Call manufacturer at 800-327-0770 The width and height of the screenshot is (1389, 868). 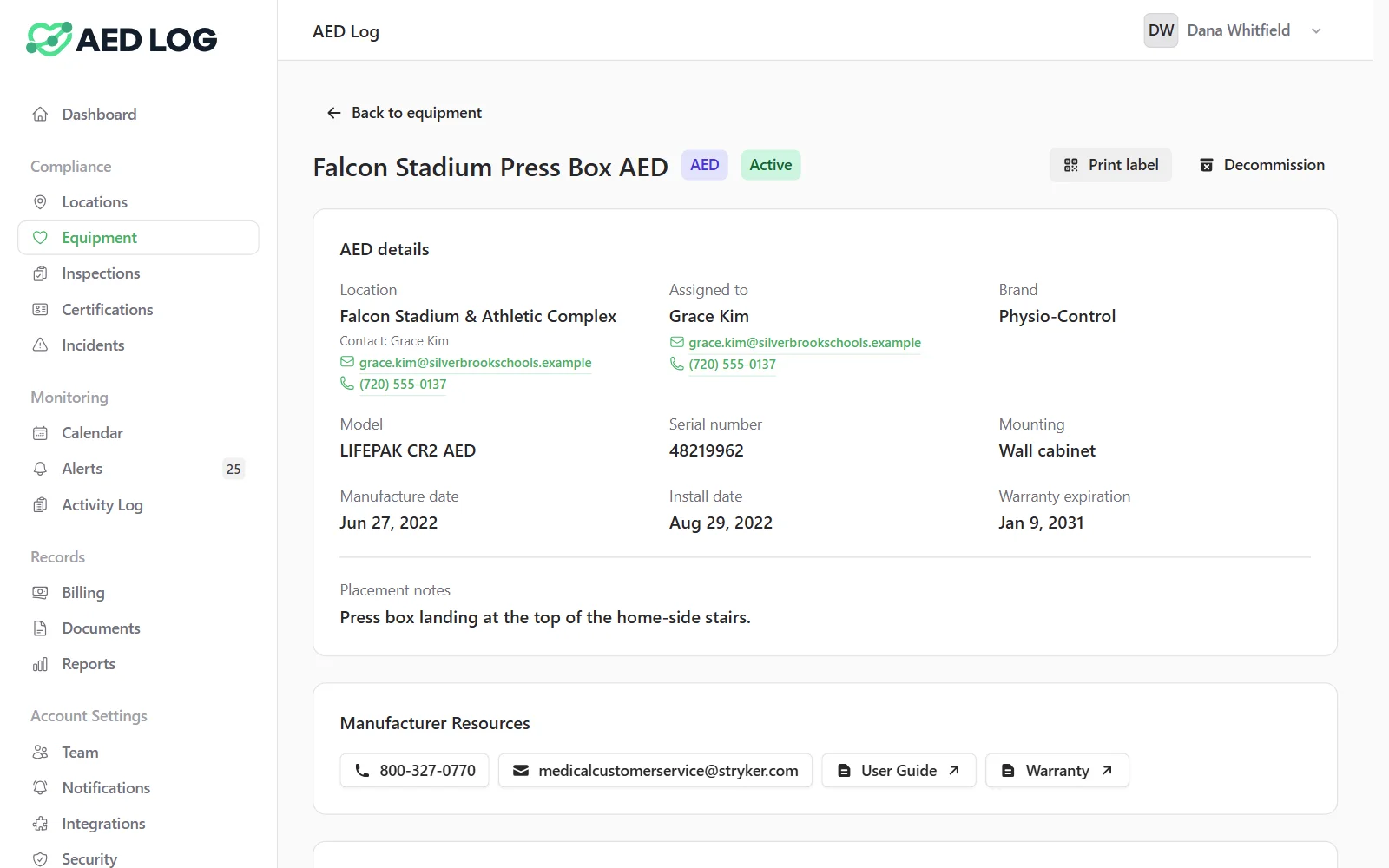pos(415,771)
